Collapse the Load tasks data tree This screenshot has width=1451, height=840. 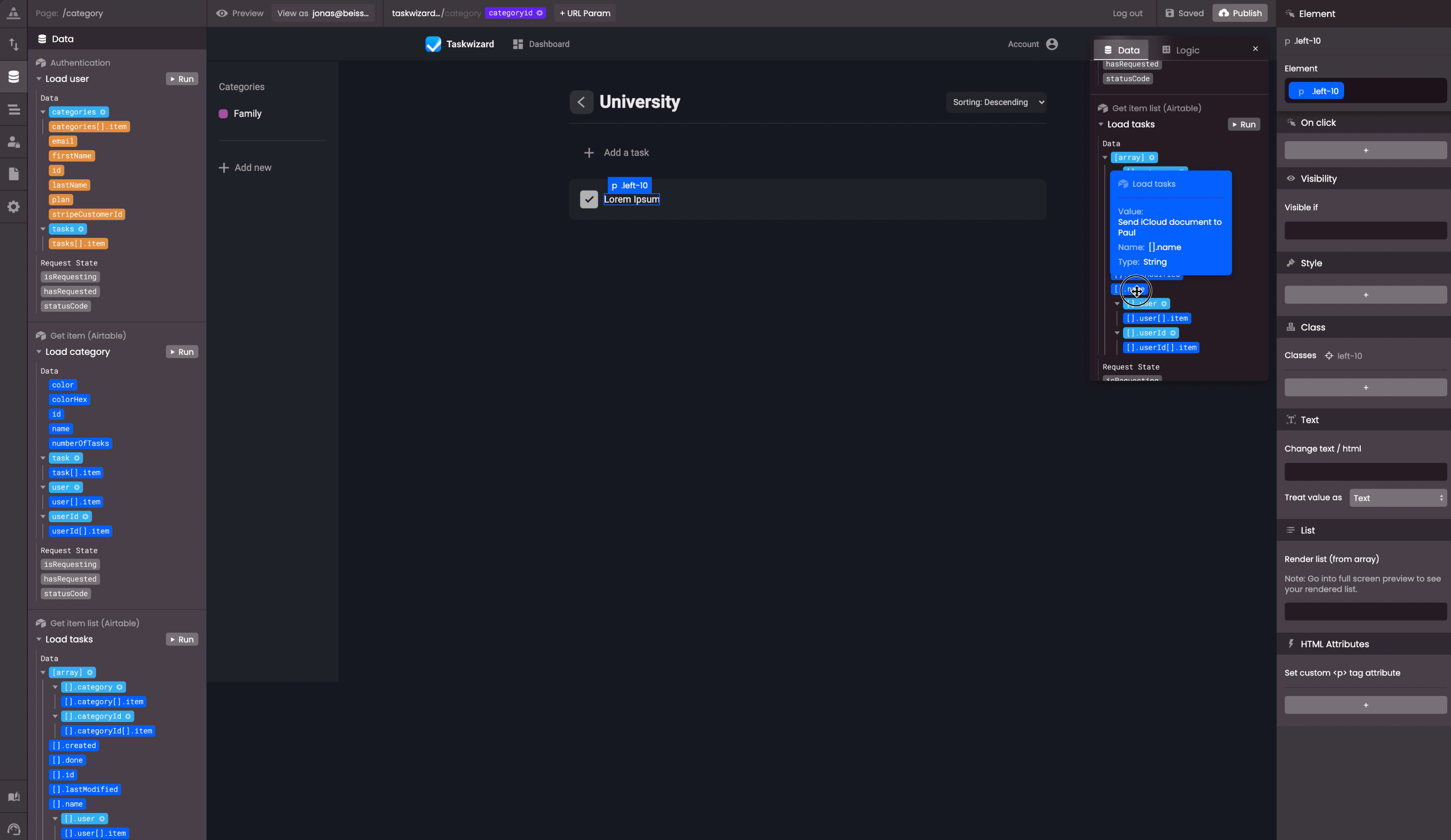(1101, 124)
